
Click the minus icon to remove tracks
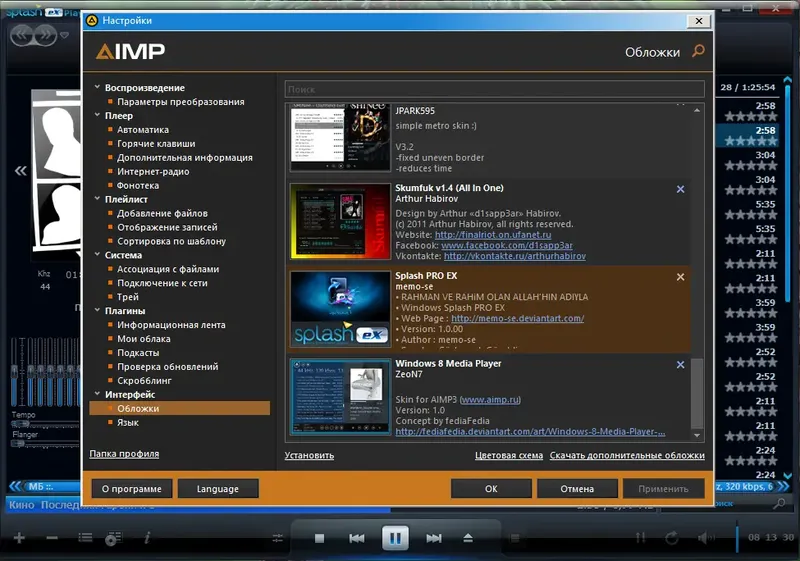coord(52,538)
